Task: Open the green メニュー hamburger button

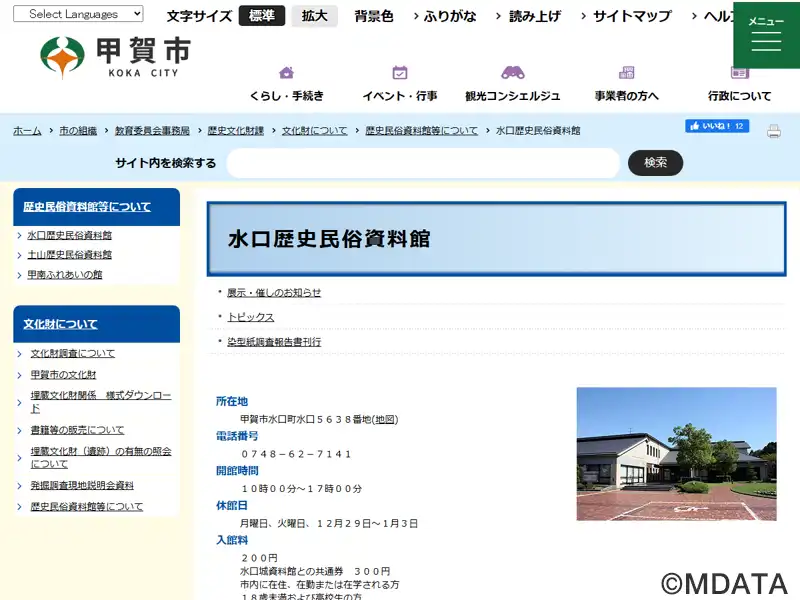Action: pyautogui.click(x=766, y=35)
